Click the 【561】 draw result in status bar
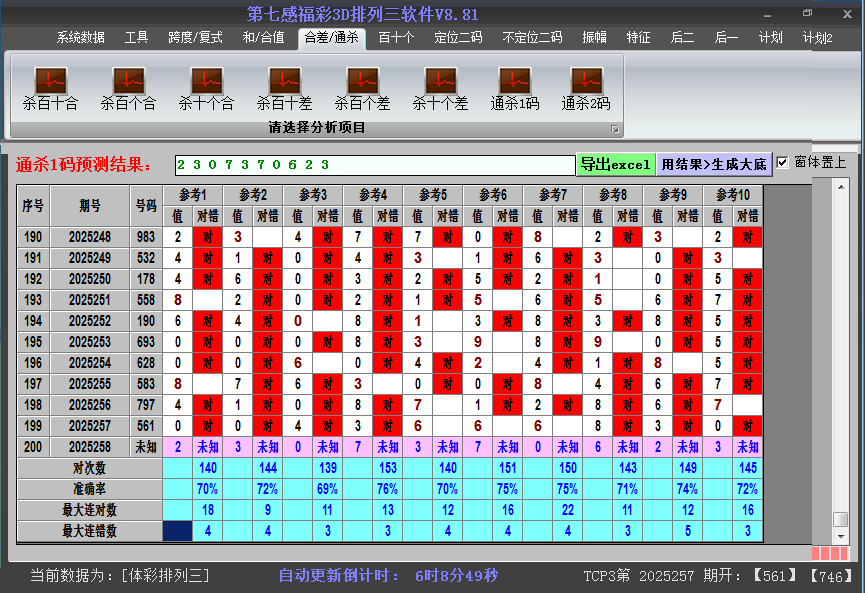 pos(775,576)
